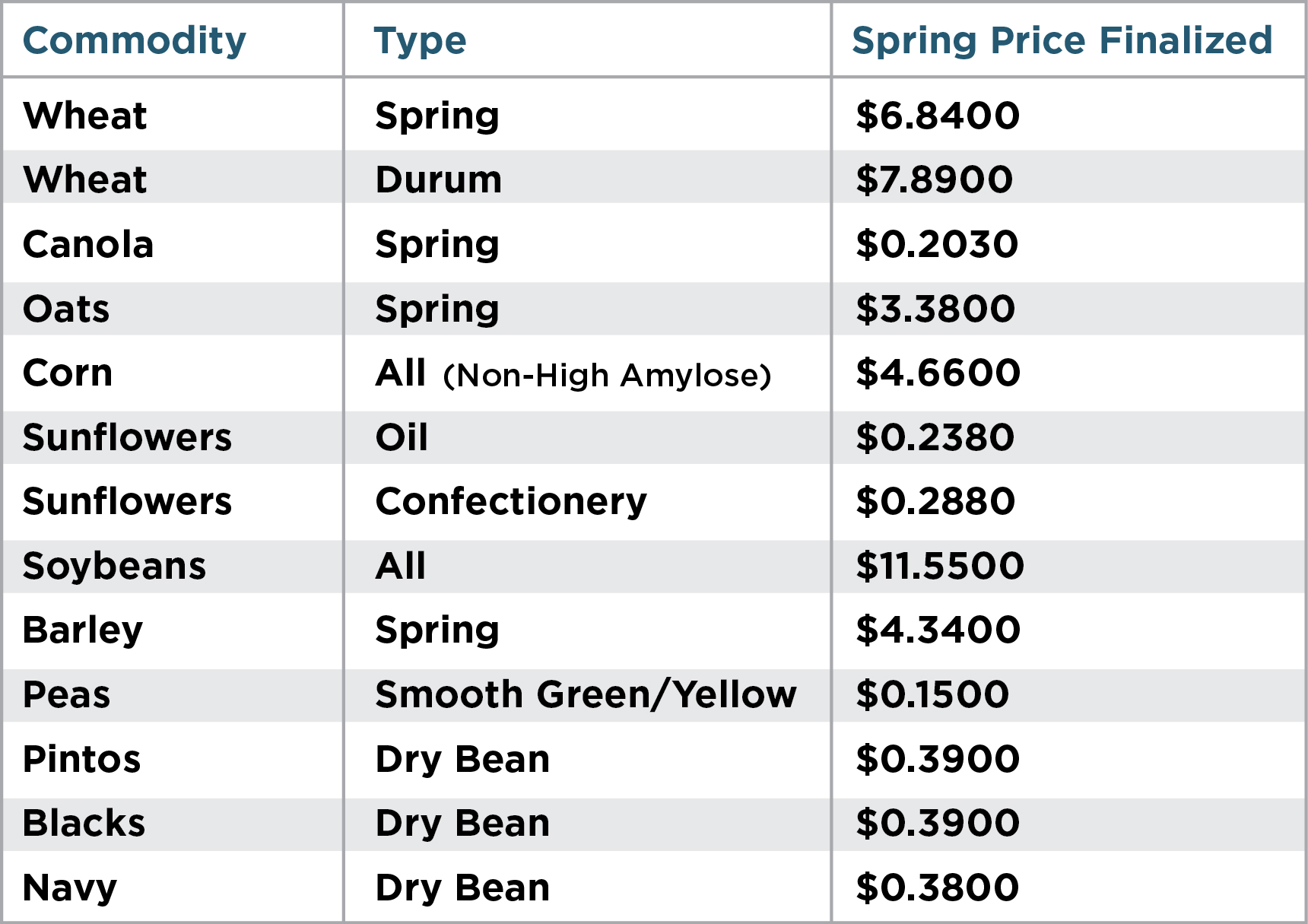Click the Smooth Green/Yellow type cell
This screenshot has height=924, width=1308.
click(586, 695)
